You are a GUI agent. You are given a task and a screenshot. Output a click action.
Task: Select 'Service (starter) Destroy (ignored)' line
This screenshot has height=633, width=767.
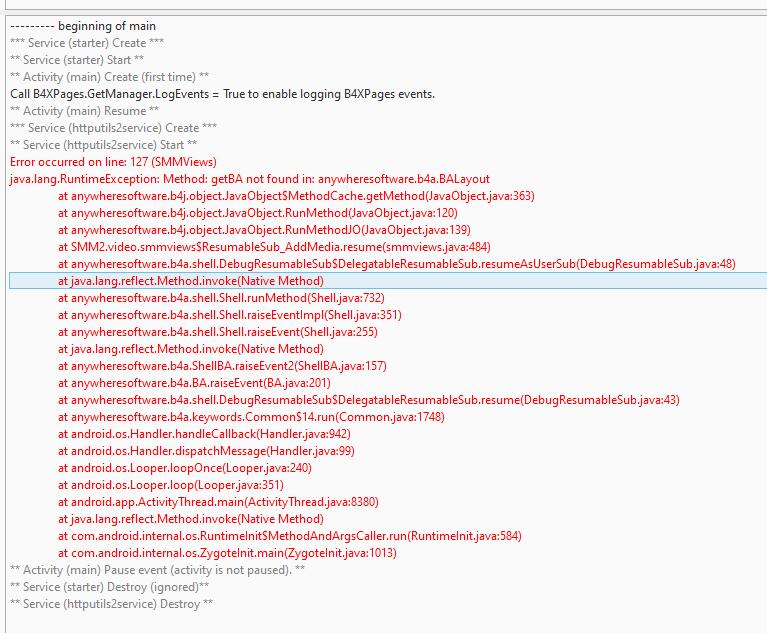coord(110,587)
